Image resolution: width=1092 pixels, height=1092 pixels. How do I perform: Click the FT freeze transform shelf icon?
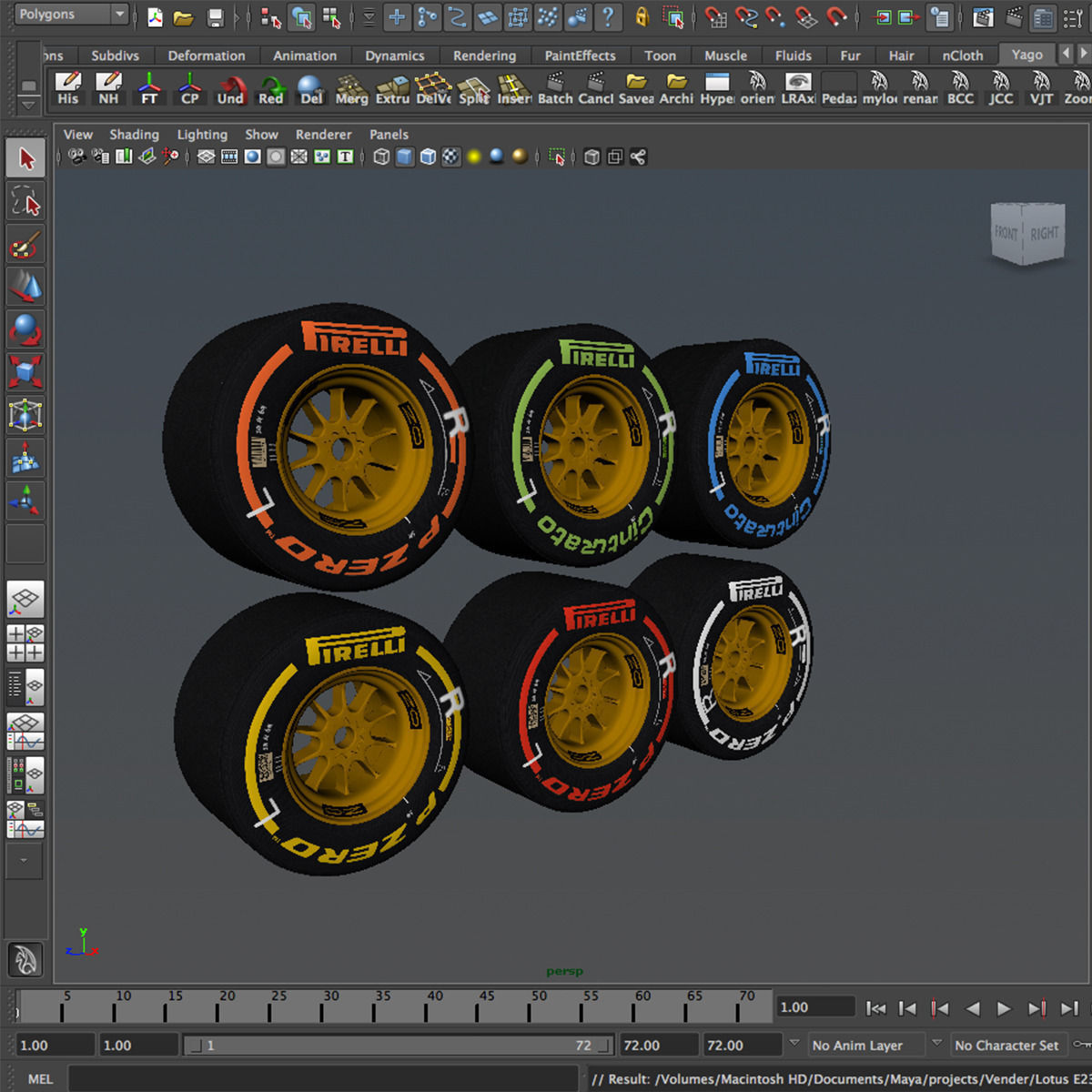pyautogui.click(x=149, y=88)
